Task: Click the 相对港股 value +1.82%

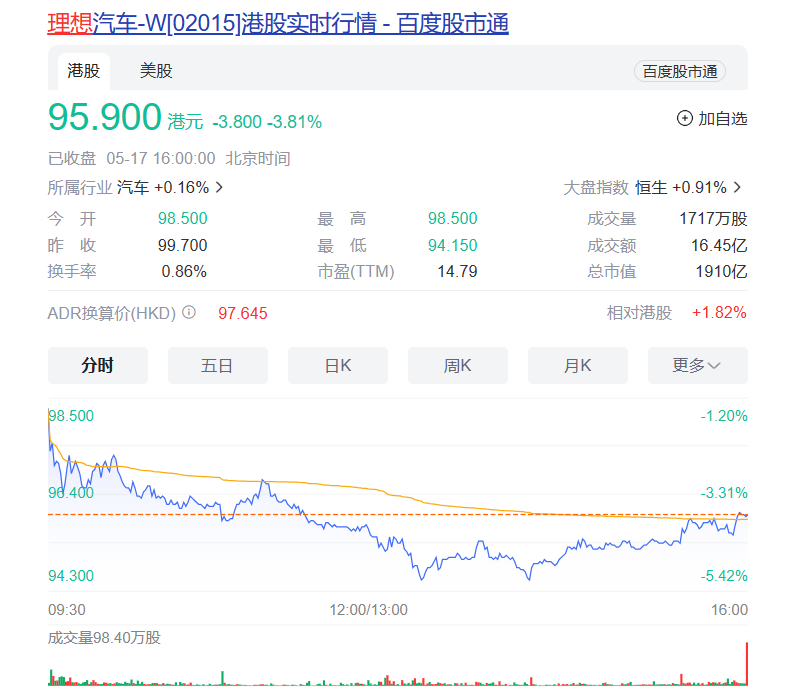Action: tap(719, 313)
